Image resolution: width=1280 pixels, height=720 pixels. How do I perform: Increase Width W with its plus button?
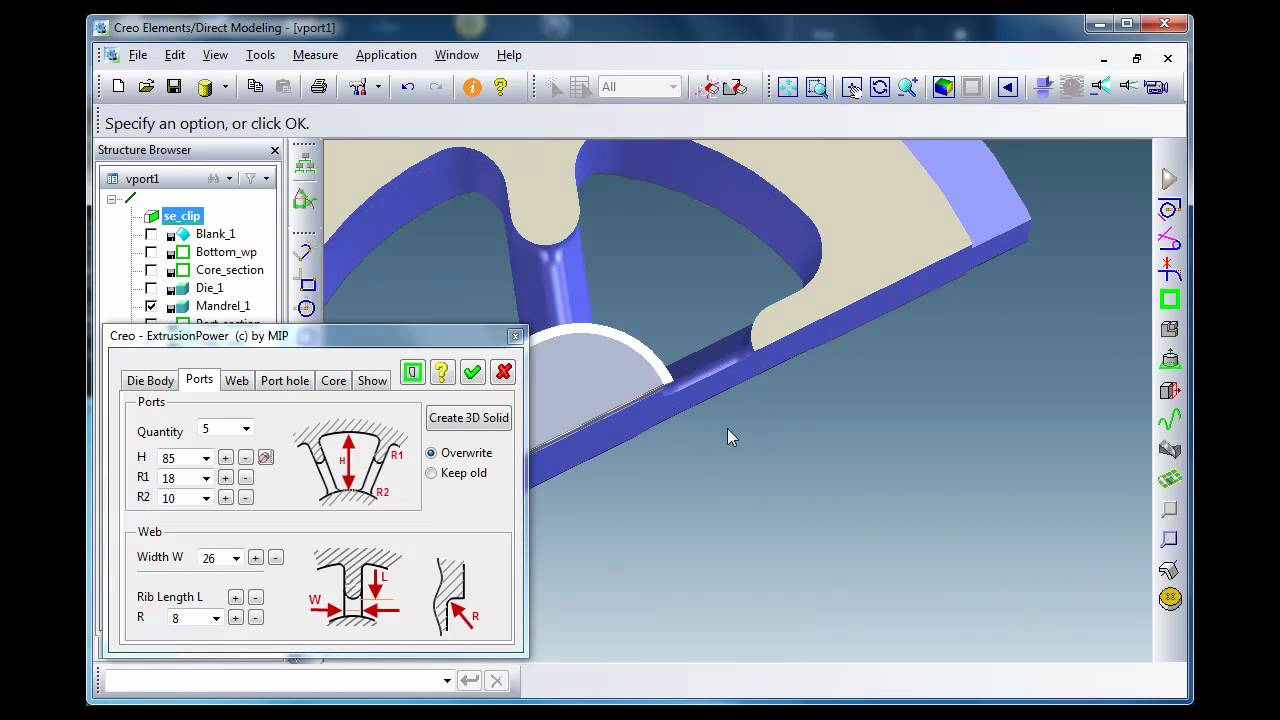(x=256, y=558)
